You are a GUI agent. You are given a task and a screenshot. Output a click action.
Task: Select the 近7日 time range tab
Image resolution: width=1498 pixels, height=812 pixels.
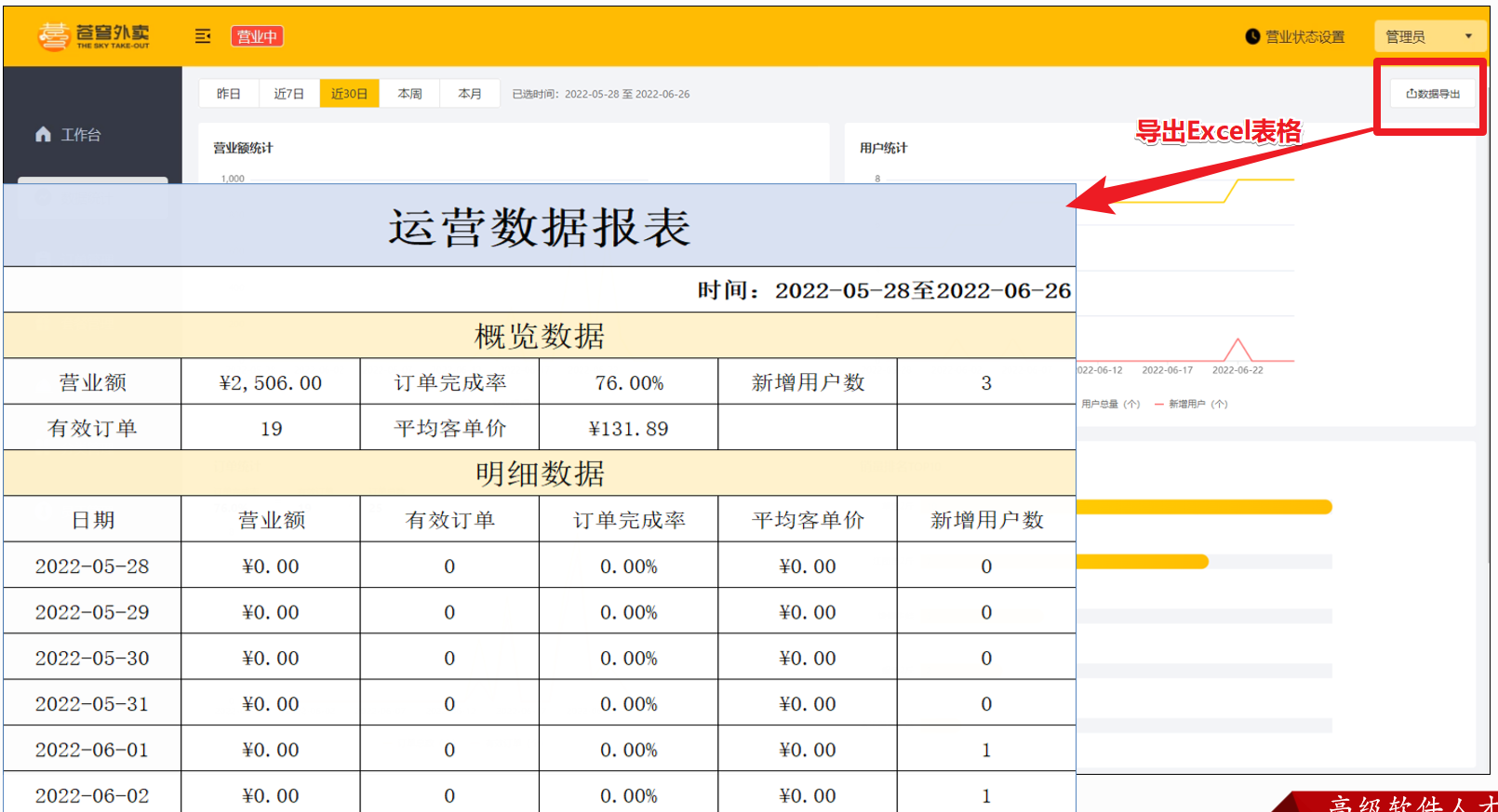[x=289, y=94]
